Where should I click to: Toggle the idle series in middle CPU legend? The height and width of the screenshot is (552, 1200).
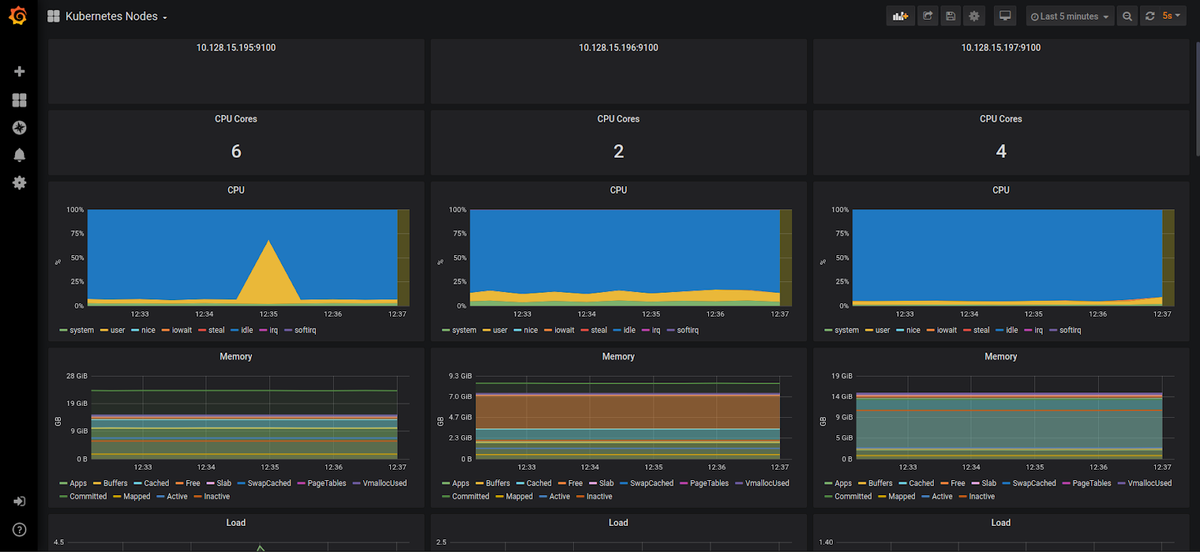coord(629,330)
